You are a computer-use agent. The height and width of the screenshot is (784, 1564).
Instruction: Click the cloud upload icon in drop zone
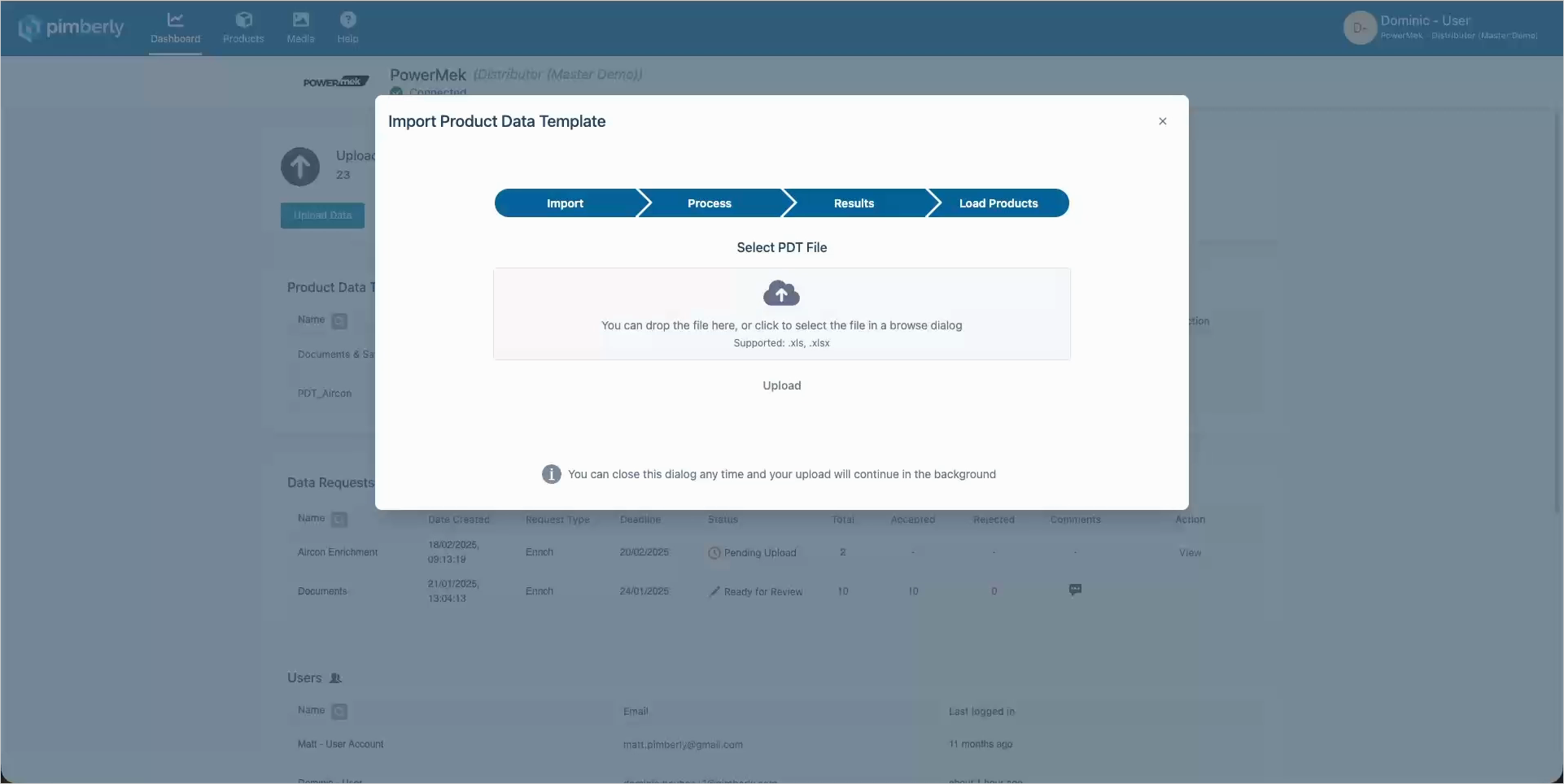pyautogui.click(x=781, y=294)
